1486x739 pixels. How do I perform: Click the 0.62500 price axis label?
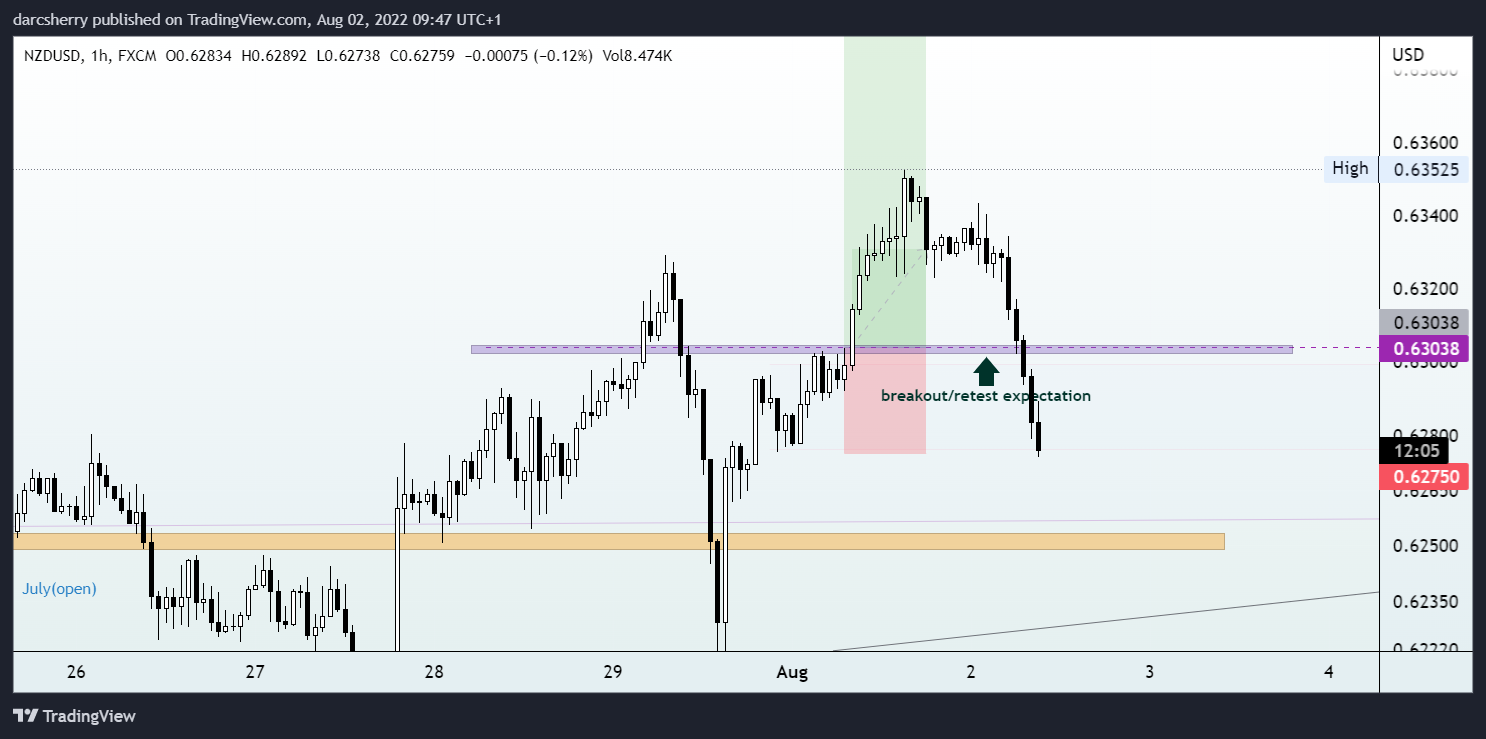click(1425, 547)
